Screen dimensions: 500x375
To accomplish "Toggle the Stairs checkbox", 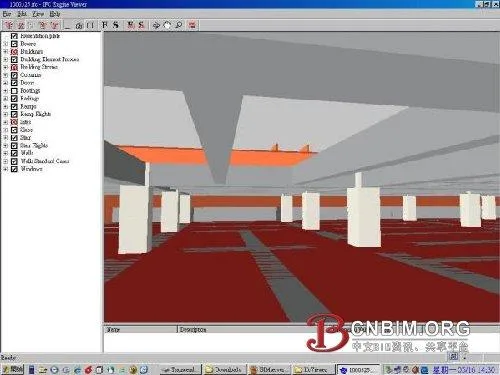I will tap(14, 138).
